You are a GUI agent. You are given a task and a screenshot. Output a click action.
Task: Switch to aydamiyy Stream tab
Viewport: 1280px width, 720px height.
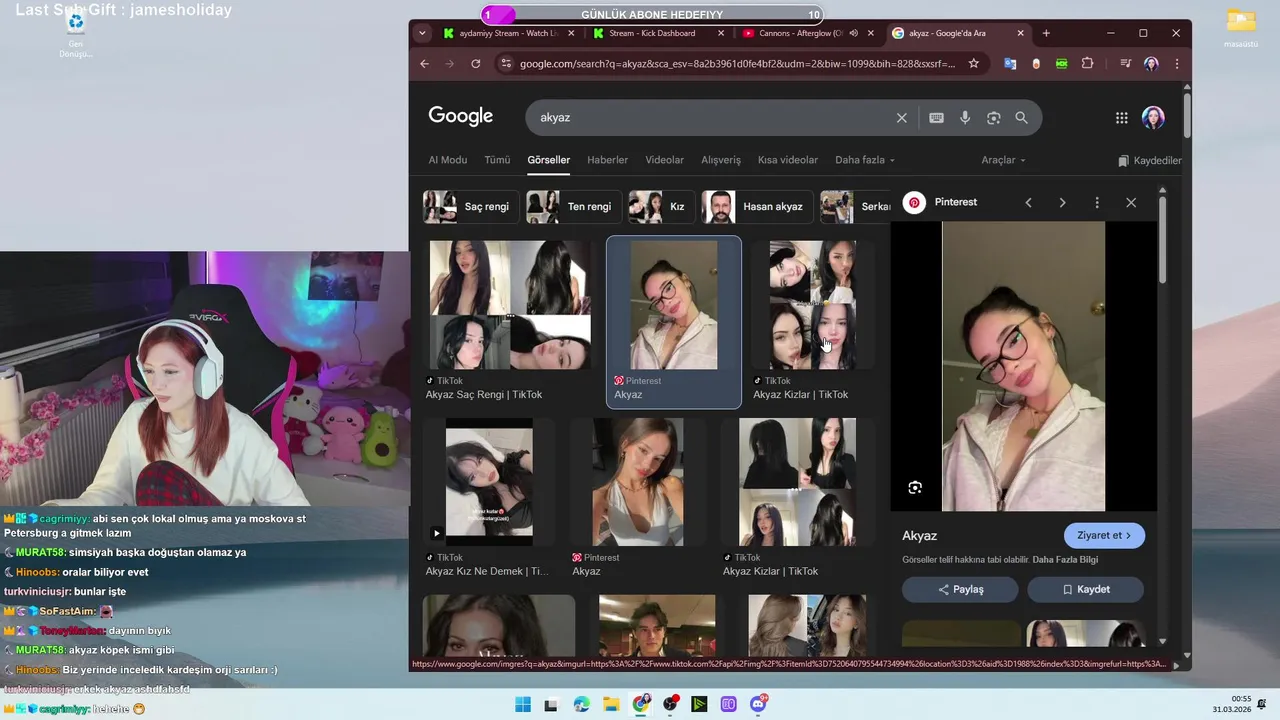tap(509, 33)
